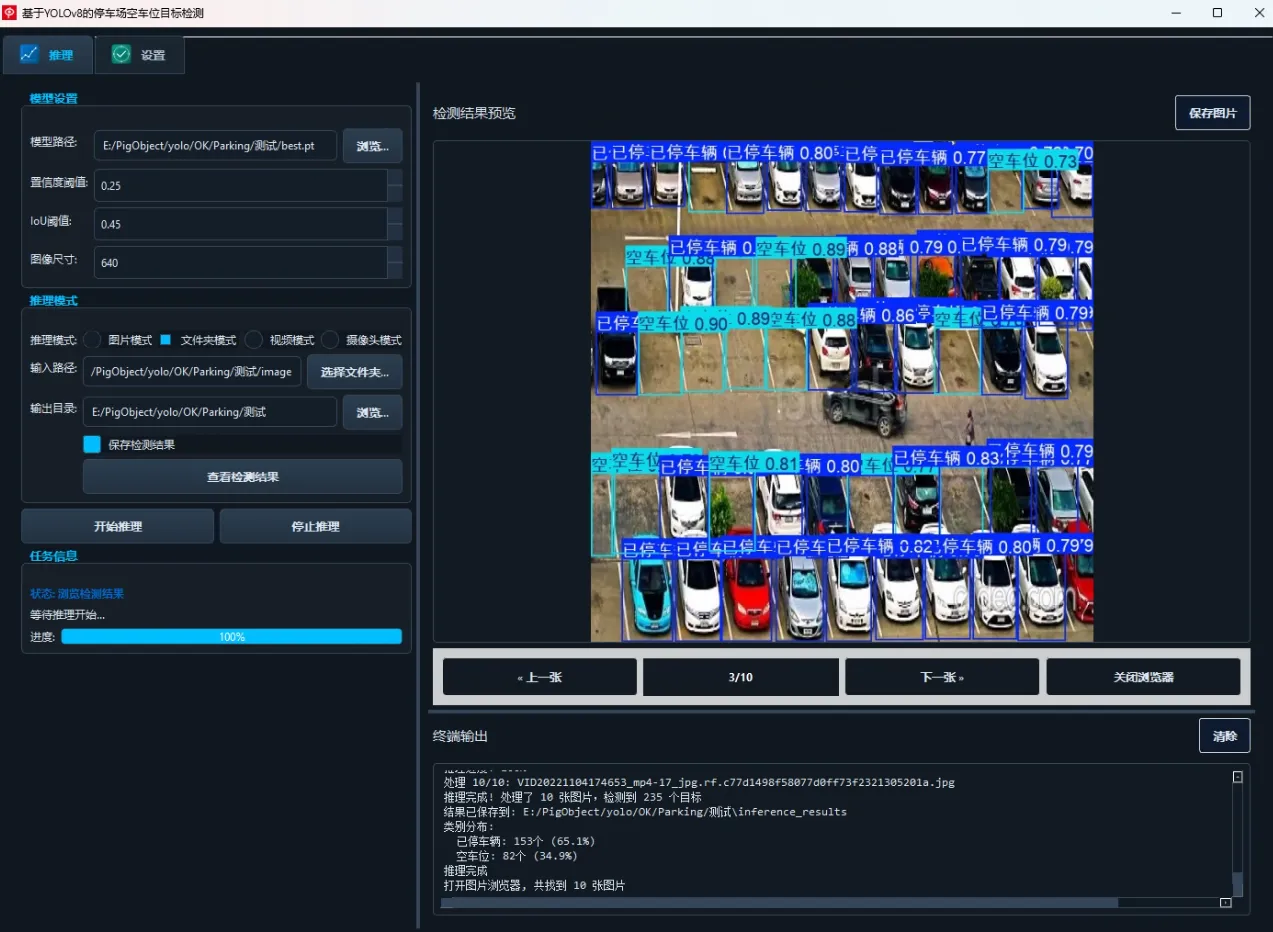
Task: Click the terminal line 空车位: 82个 (34.9%)
Action: point(517,856)
